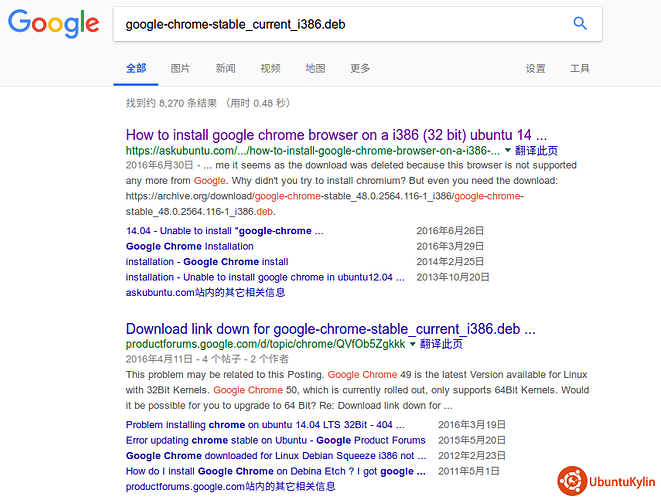This screenshot has height=500, width=661.
Task: Open 设置 options
Action: 535,68
